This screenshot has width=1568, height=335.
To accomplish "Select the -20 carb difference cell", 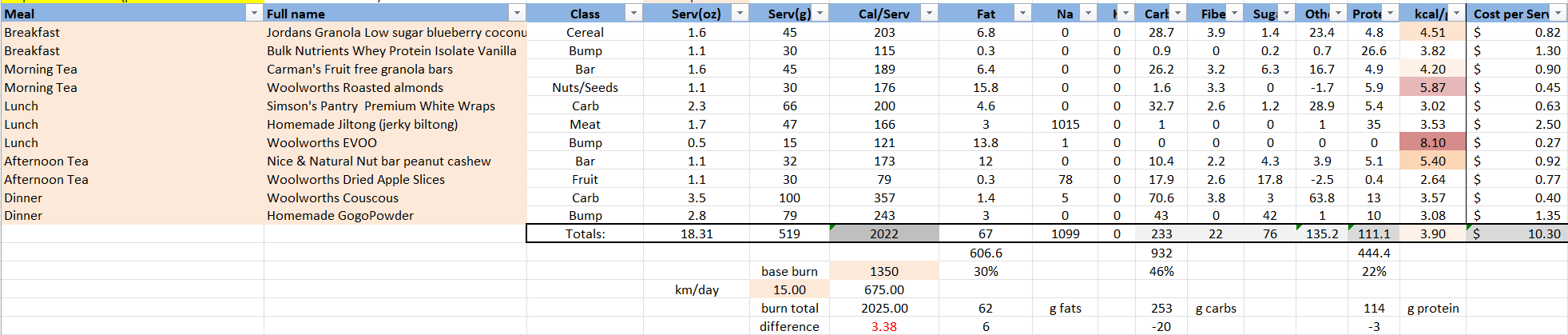I will pyautogui.click(x=1161, y=326).
